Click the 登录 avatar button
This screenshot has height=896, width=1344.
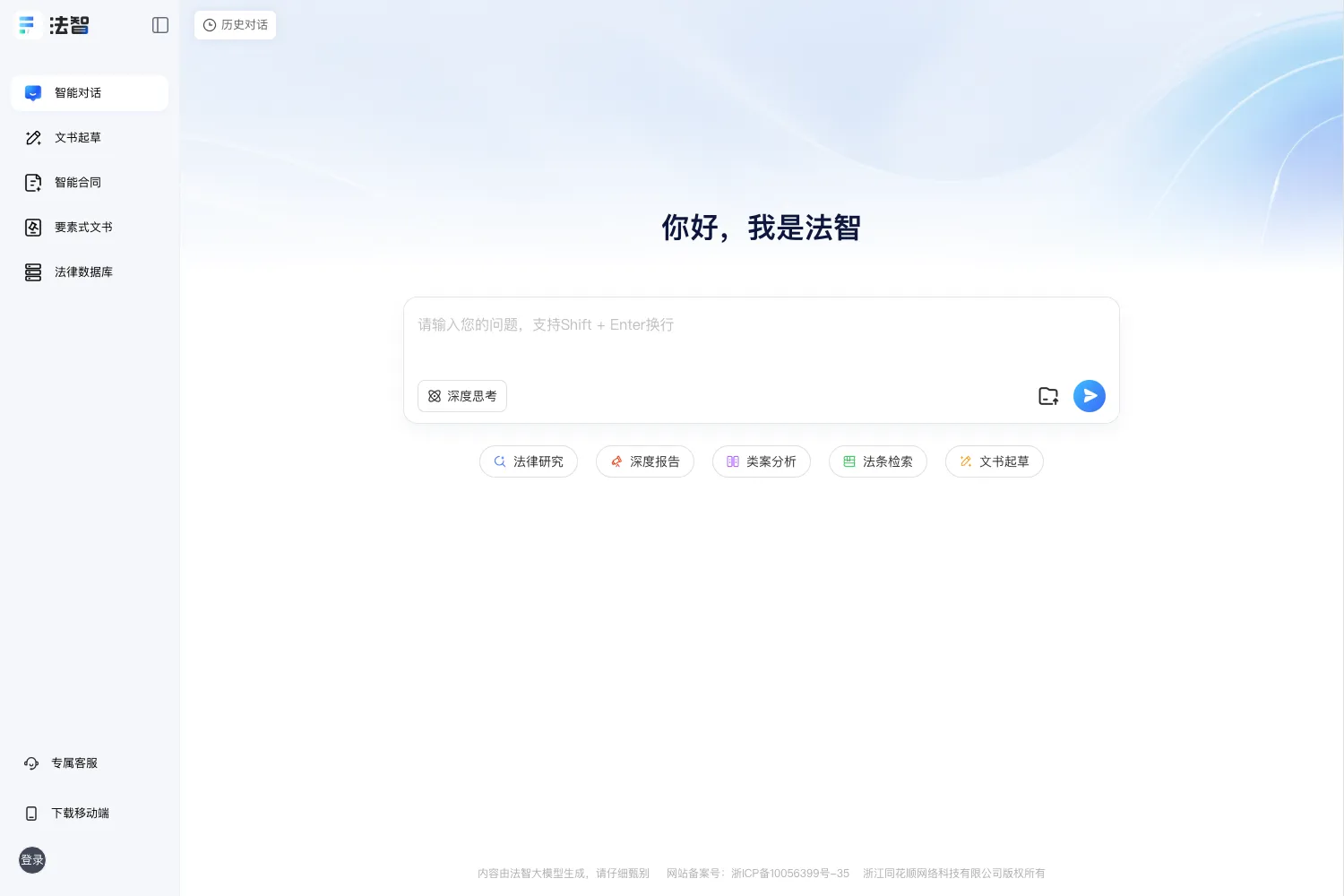tap(32, 860)
